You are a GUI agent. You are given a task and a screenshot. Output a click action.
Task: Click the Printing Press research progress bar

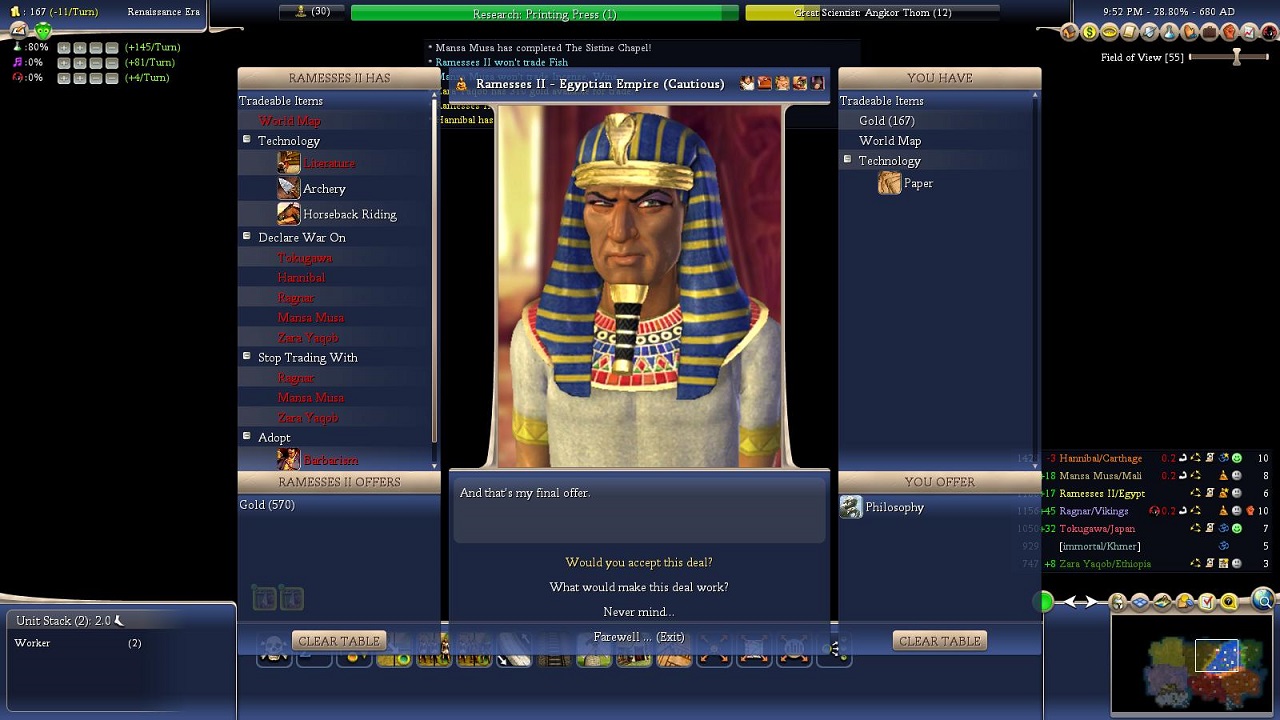tap(545, 13)
